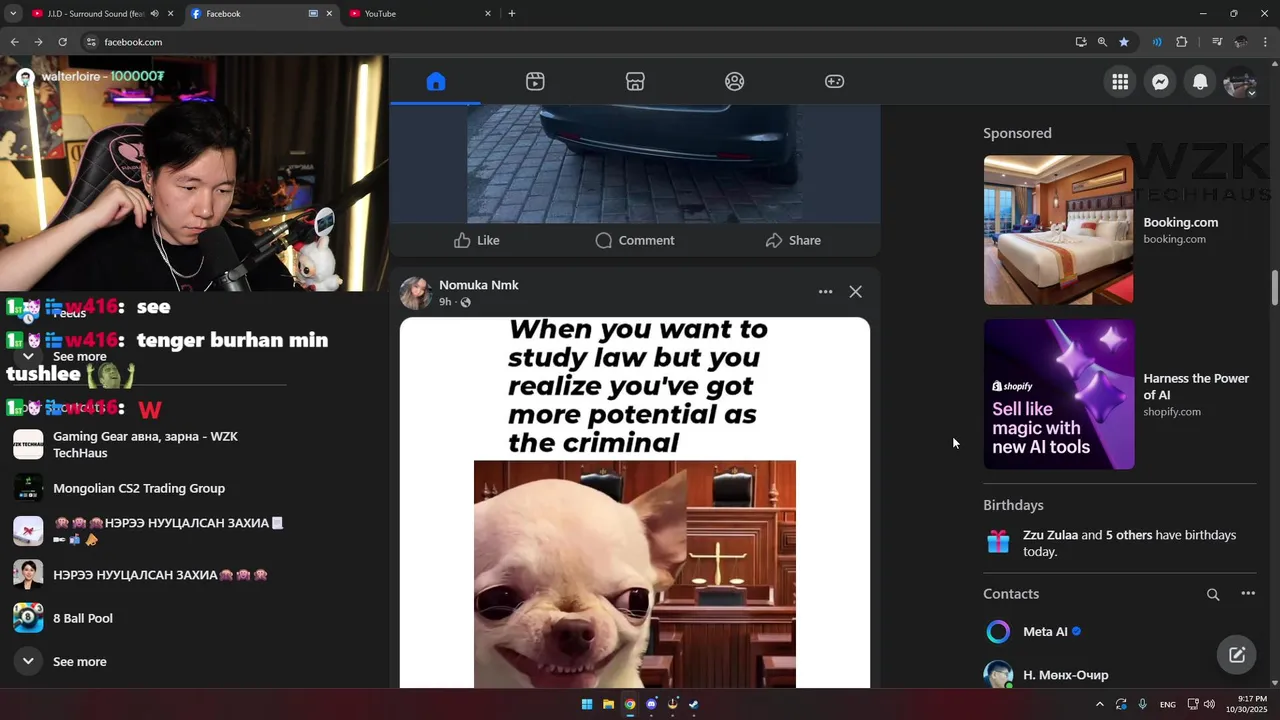Click the birthday gift icon

click(998, 542)
